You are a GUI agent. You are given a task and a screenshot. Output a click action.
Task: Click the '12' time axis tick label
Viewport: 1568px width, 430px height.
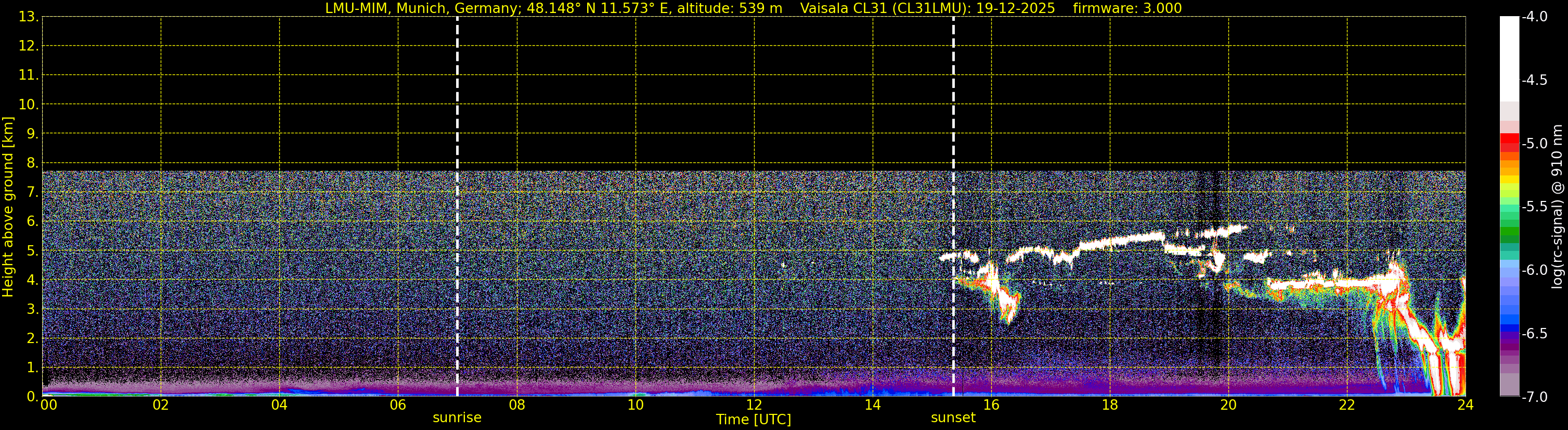click(754, 405)
